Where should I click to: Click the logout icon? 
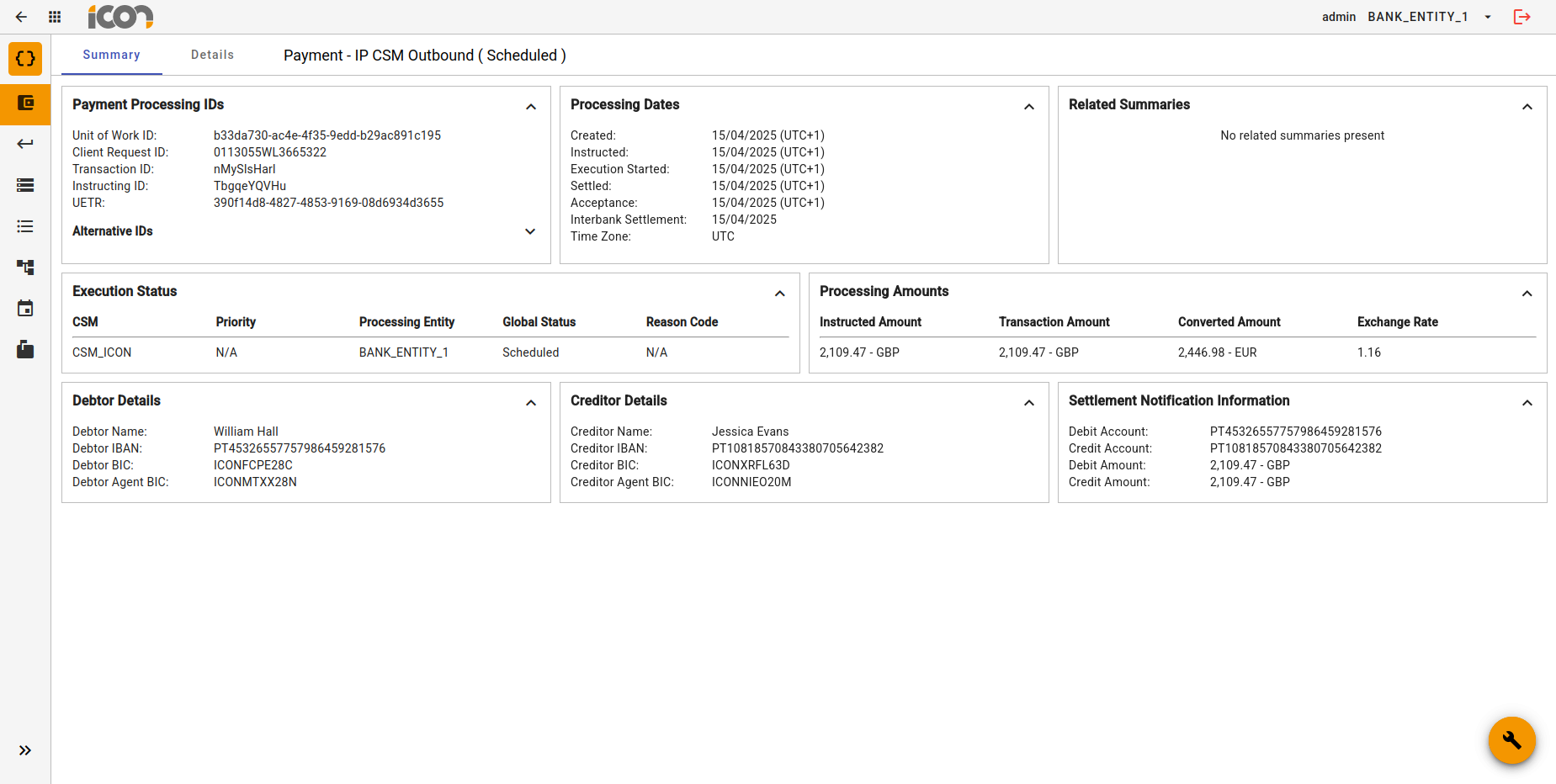click(x=1521, y=17)
